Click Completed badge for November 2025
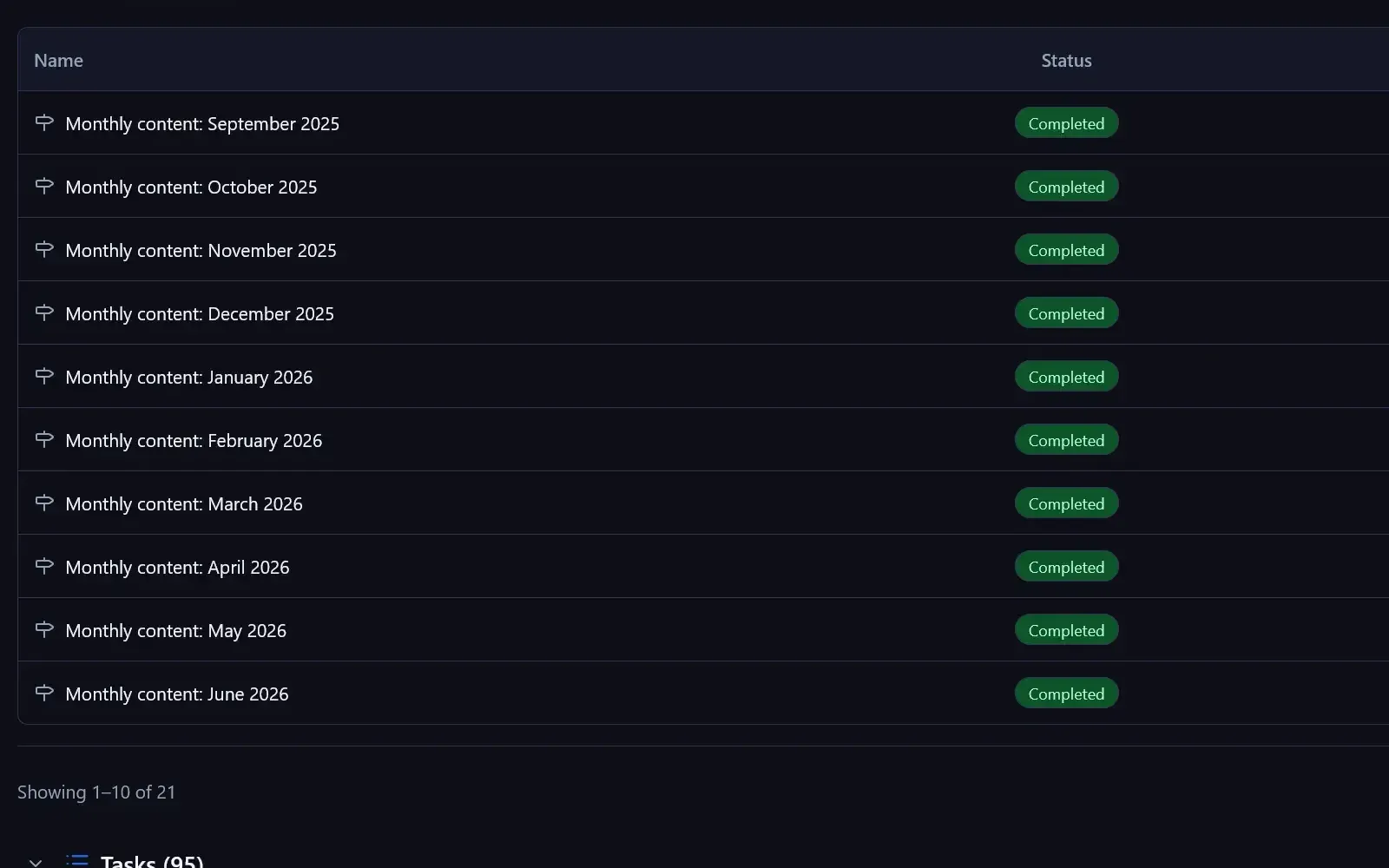1389x868 pixels. (1066, 250)
